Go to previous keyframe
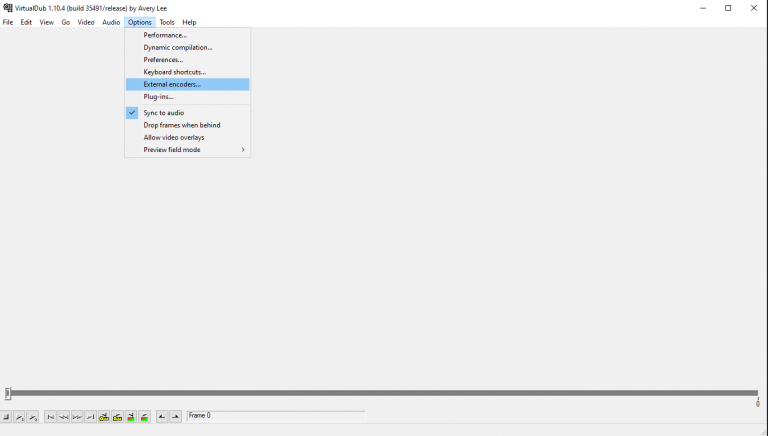768x436 pixels. [104, 417]
